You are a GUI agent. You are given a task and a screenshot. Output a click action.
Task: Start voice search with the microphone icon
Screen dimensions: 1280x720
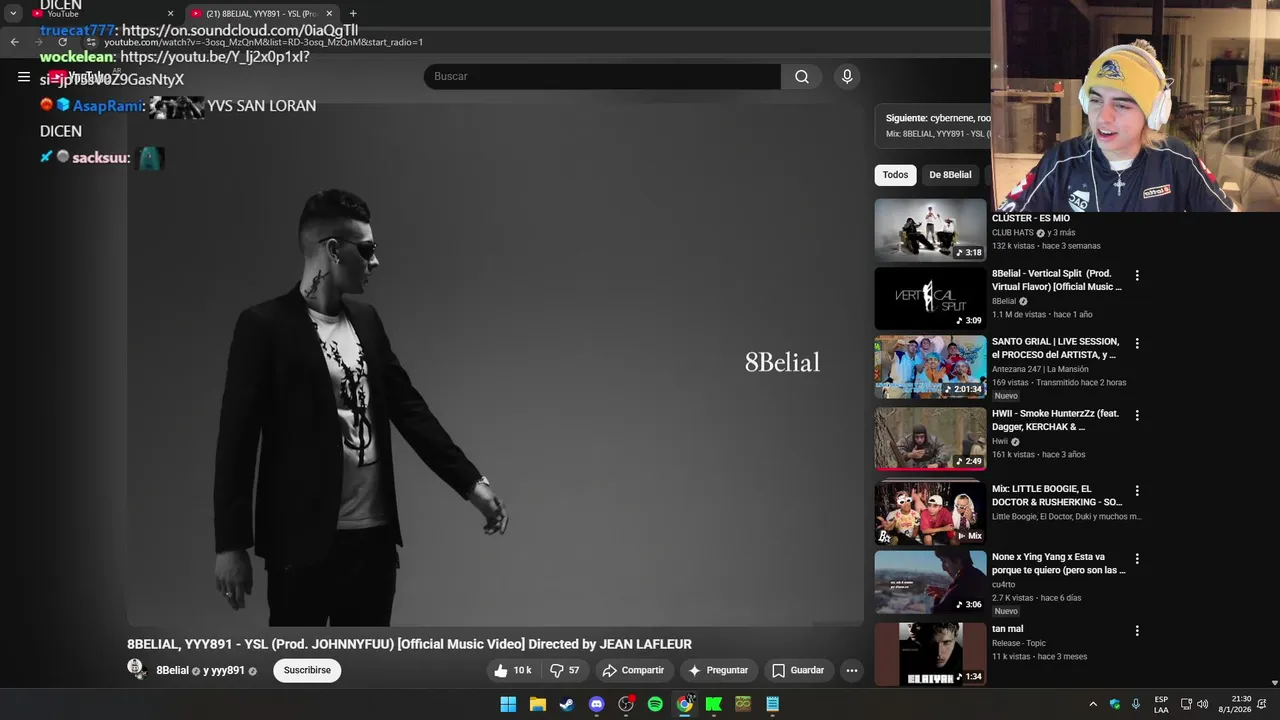(847, 77)
